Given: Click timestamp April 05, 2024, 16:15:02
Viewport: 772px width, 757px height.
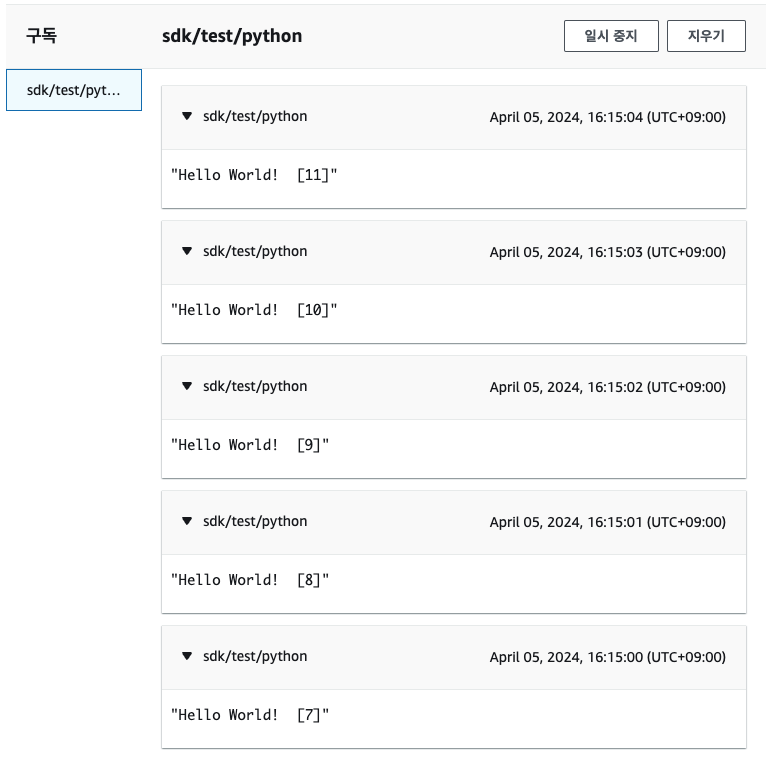Looking at the screenshot, I should tap(608, 387).
